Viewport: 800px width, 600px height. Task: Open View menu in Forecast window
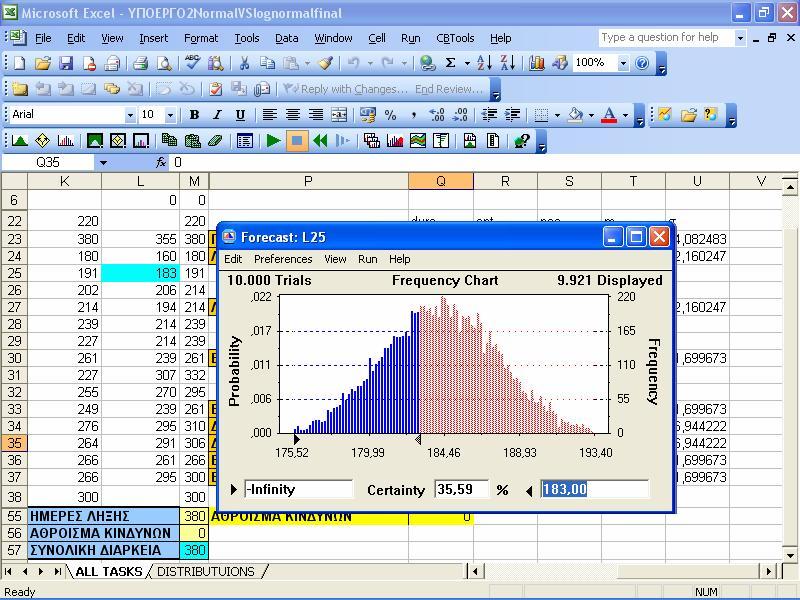(x=335, y=259)
